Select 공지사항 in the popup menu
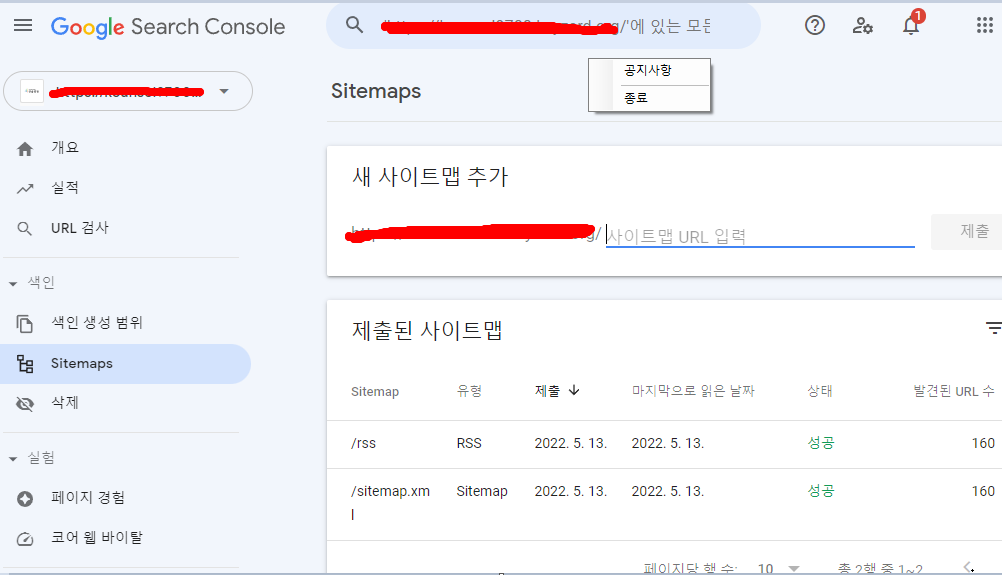Image resolution: width=1002 pixels, height=575 pixels. pos(648,70)
